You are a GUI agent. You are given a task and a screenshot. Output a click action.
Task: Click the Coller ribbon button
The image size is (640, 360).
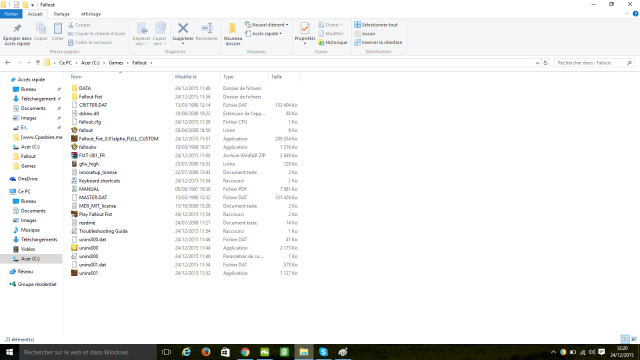[58, 32]
